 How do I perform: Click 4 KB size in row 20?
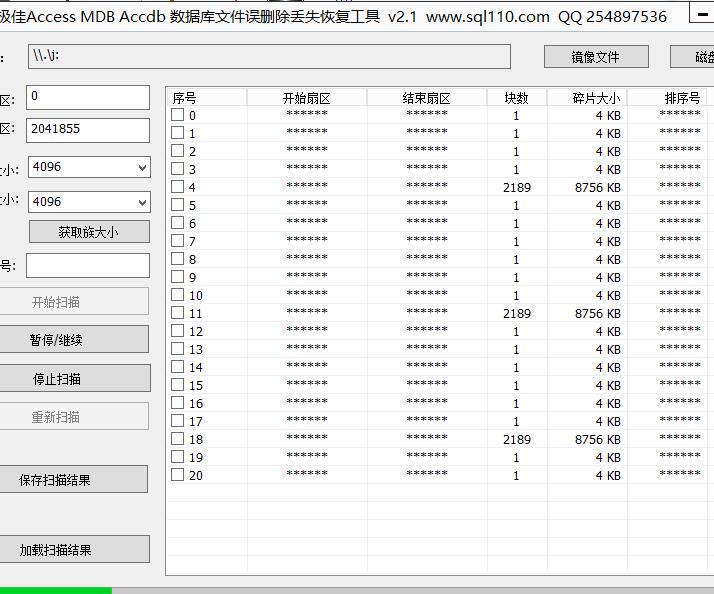point(608,476)
